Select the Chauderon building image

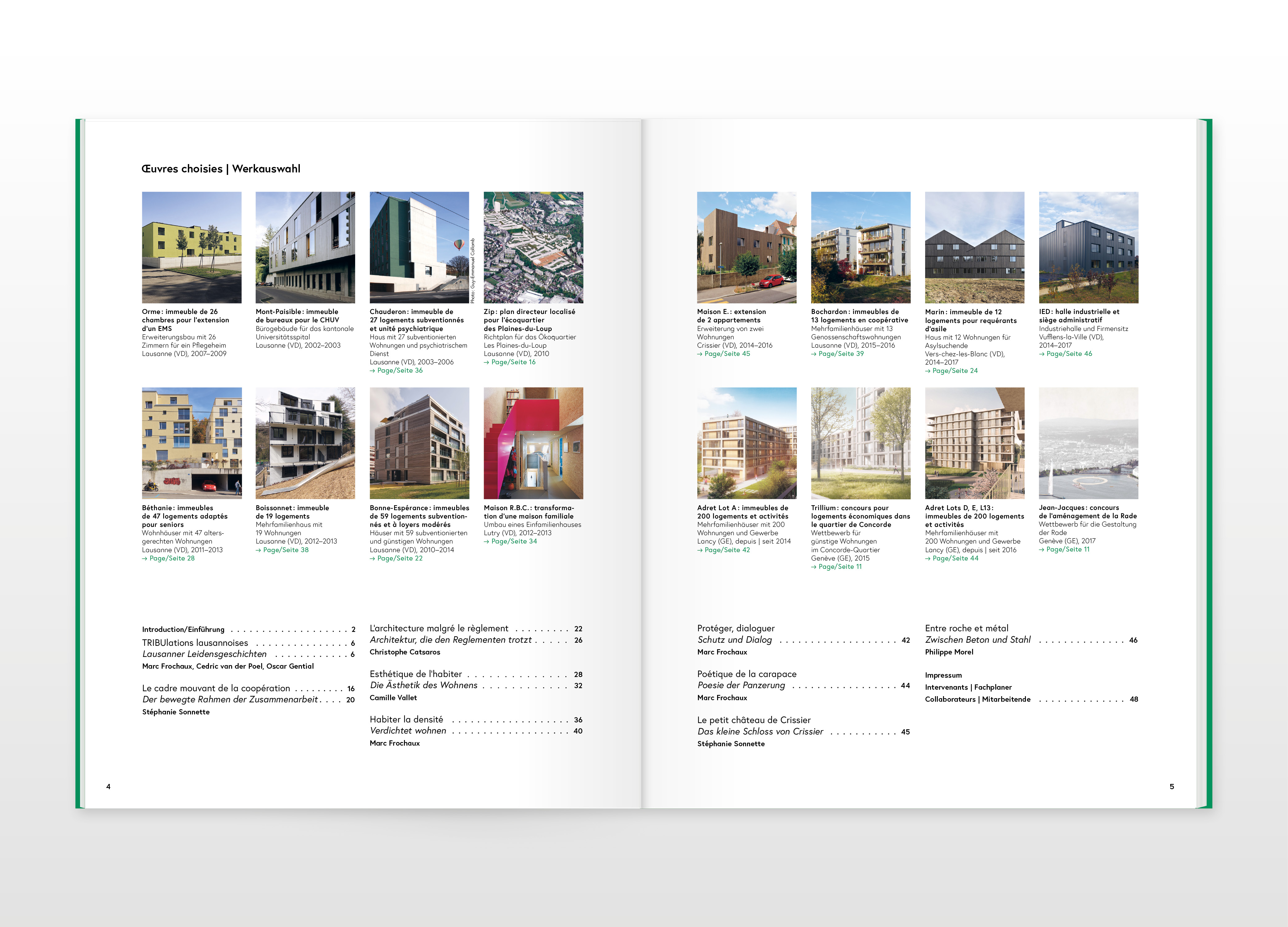tap(419, 247)
